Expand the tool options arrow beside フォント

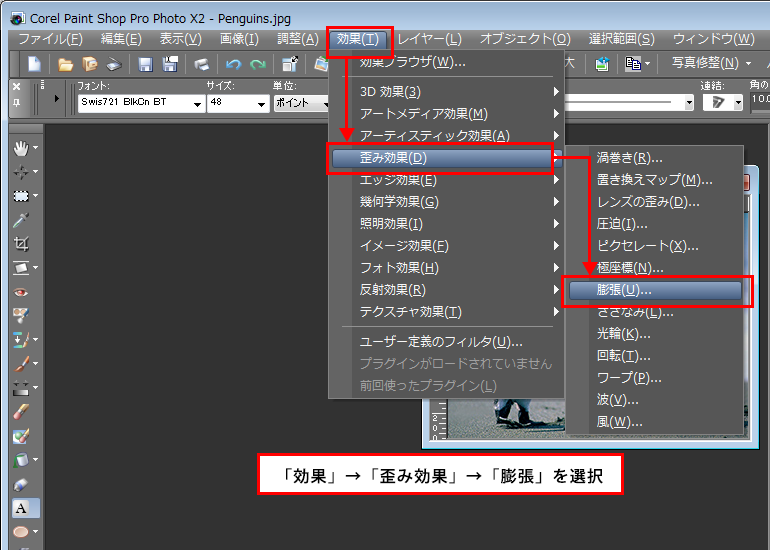coord(56,98)
